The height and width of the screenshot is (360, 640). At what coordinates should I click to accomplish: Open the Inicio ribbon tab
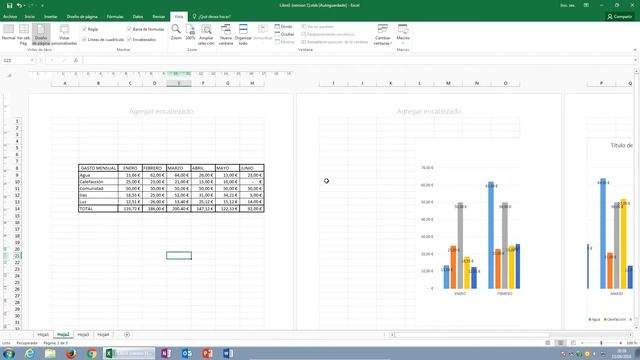[x=30, y=17]
